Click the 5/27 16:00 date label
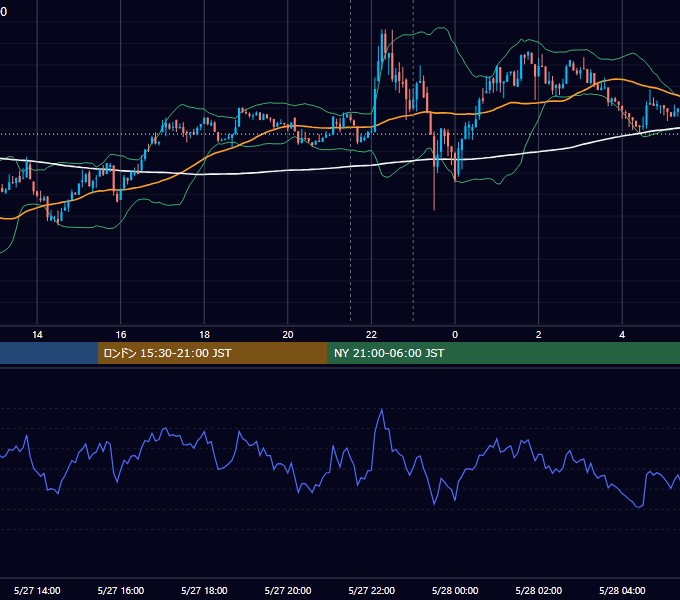The height and width of the screenshot is (600, 680). tap(121, 590)
